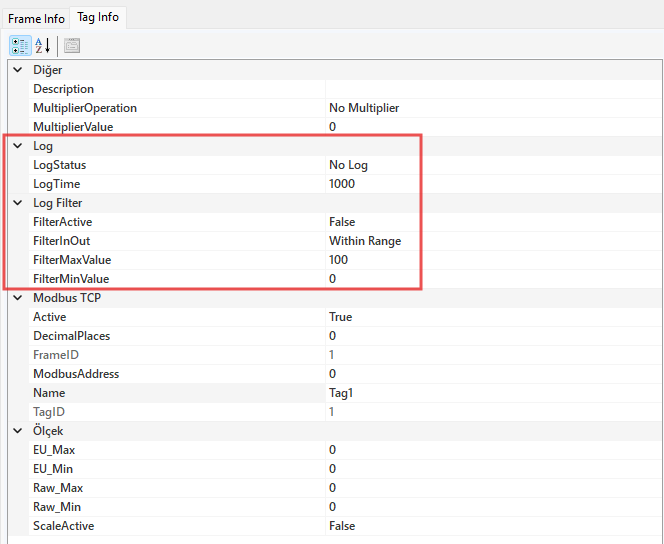Collapse the Modbus TCP category
Image resolution: width=664 pixels, height=544 pixels.
tap(18, 298)
